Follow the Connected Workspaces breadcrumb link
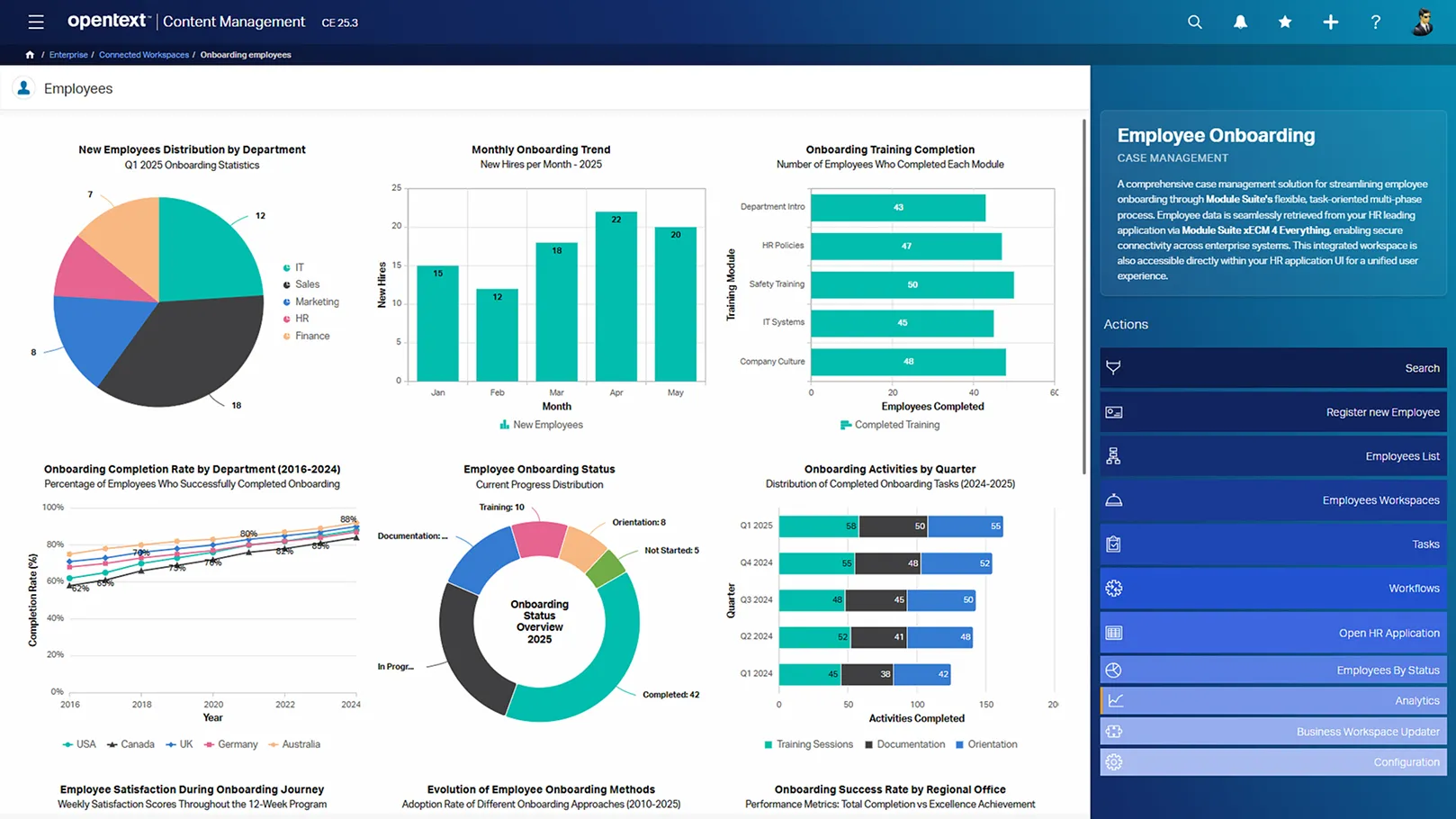The height and width of the screenshot is (819, 1456). pyautogui.click(x=144, y=54)
